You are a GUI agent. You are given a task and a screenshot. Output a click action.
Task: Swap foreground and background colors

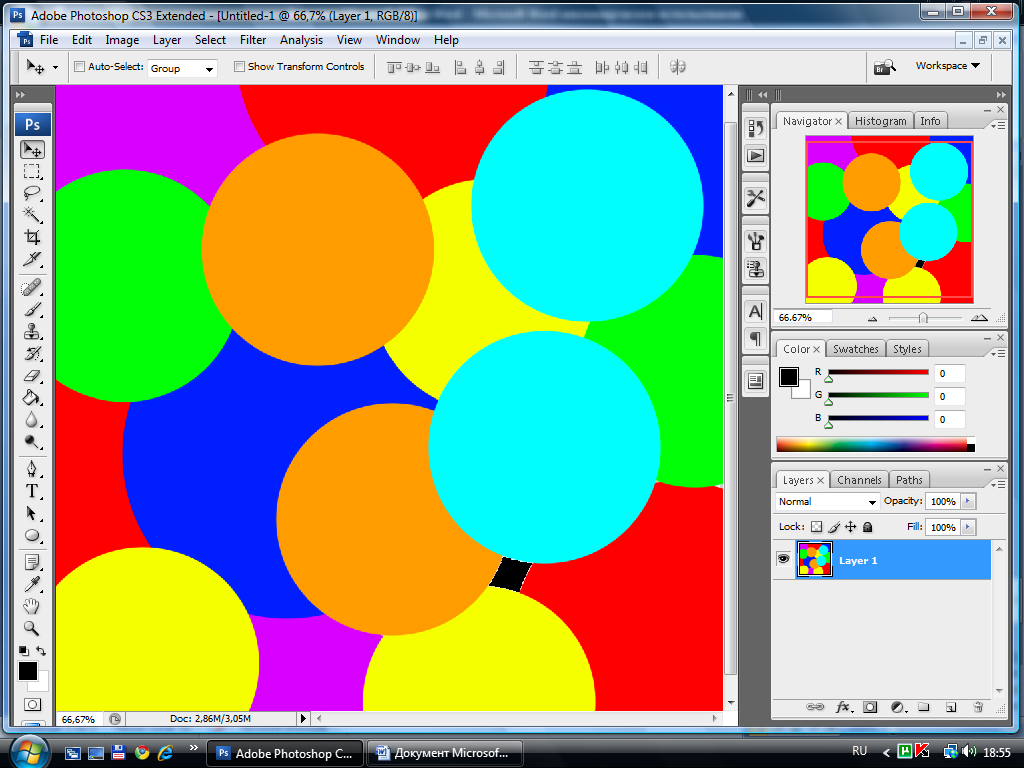tap(41, 651)
